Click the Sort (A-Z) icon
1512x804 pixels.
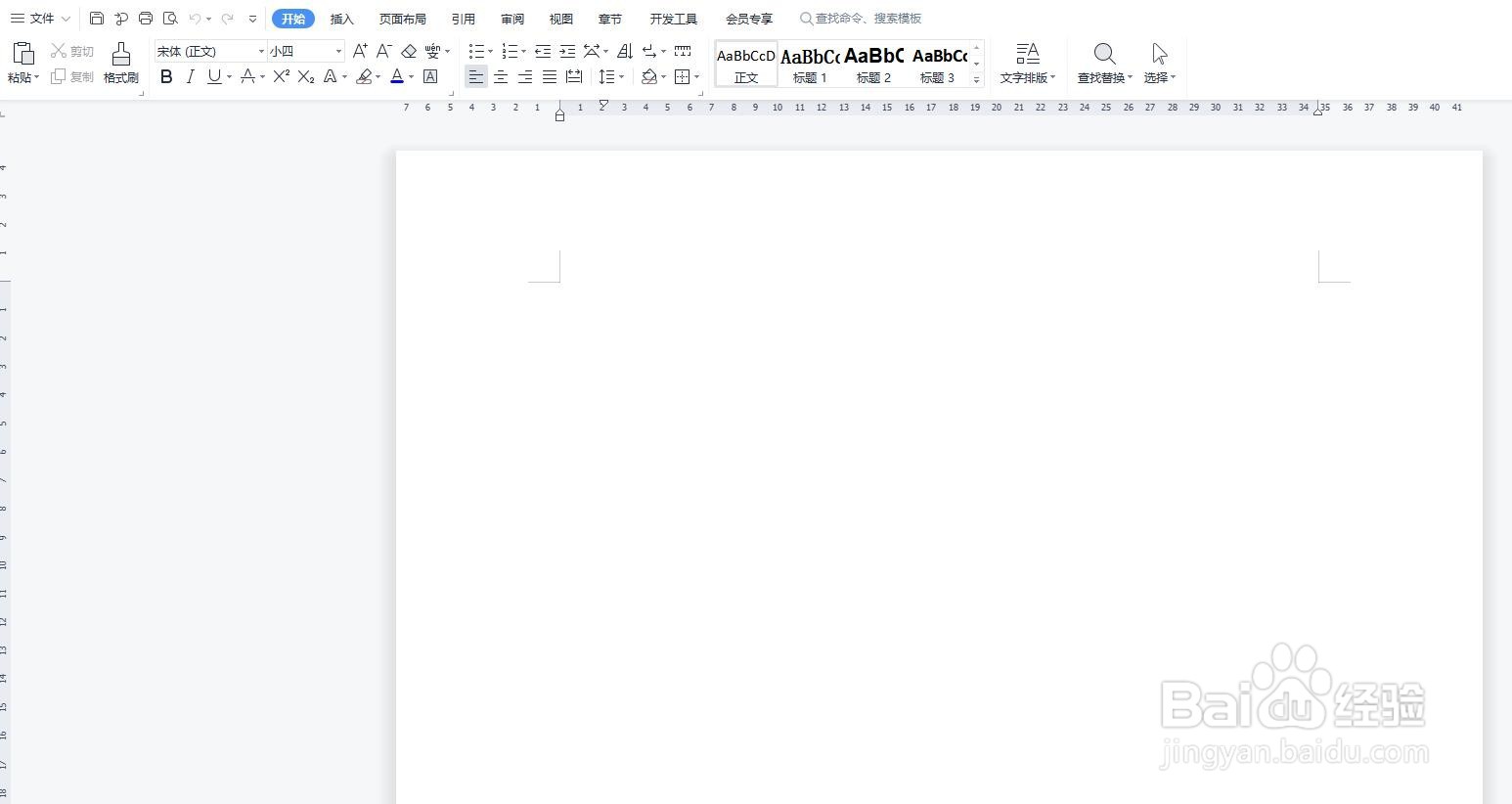(625, 51)
